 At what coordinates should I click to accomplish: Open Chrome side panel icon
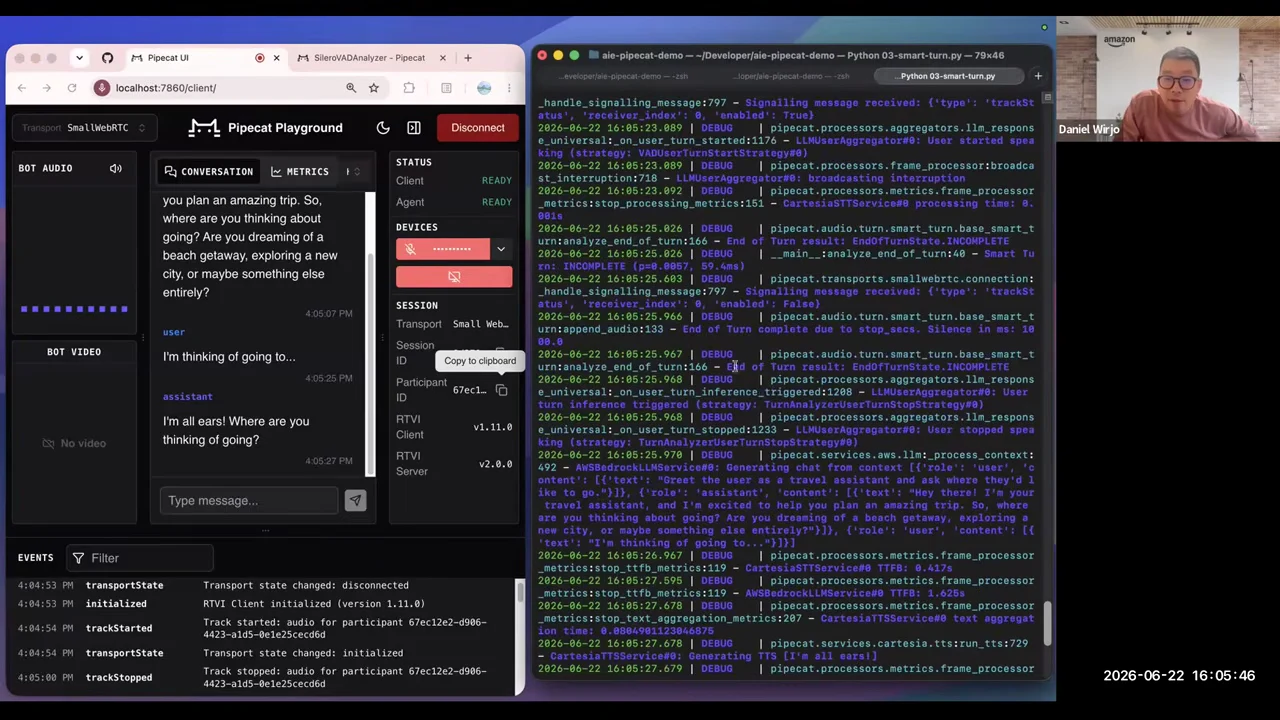pyautogui.click(x=446, y=88)
